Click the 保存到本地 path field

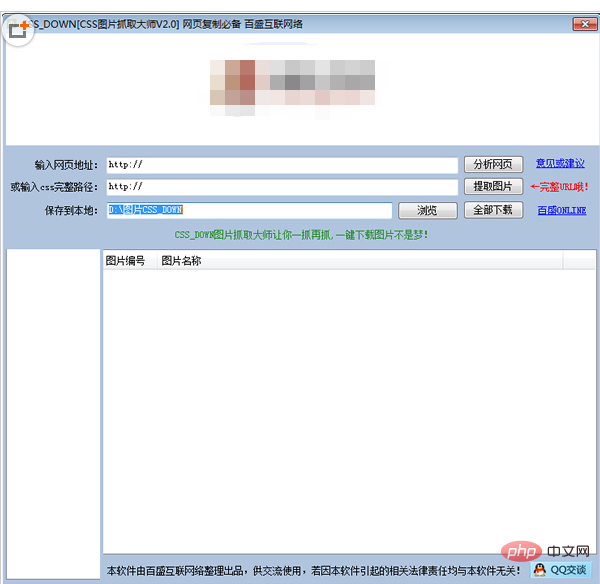(249, 210)
